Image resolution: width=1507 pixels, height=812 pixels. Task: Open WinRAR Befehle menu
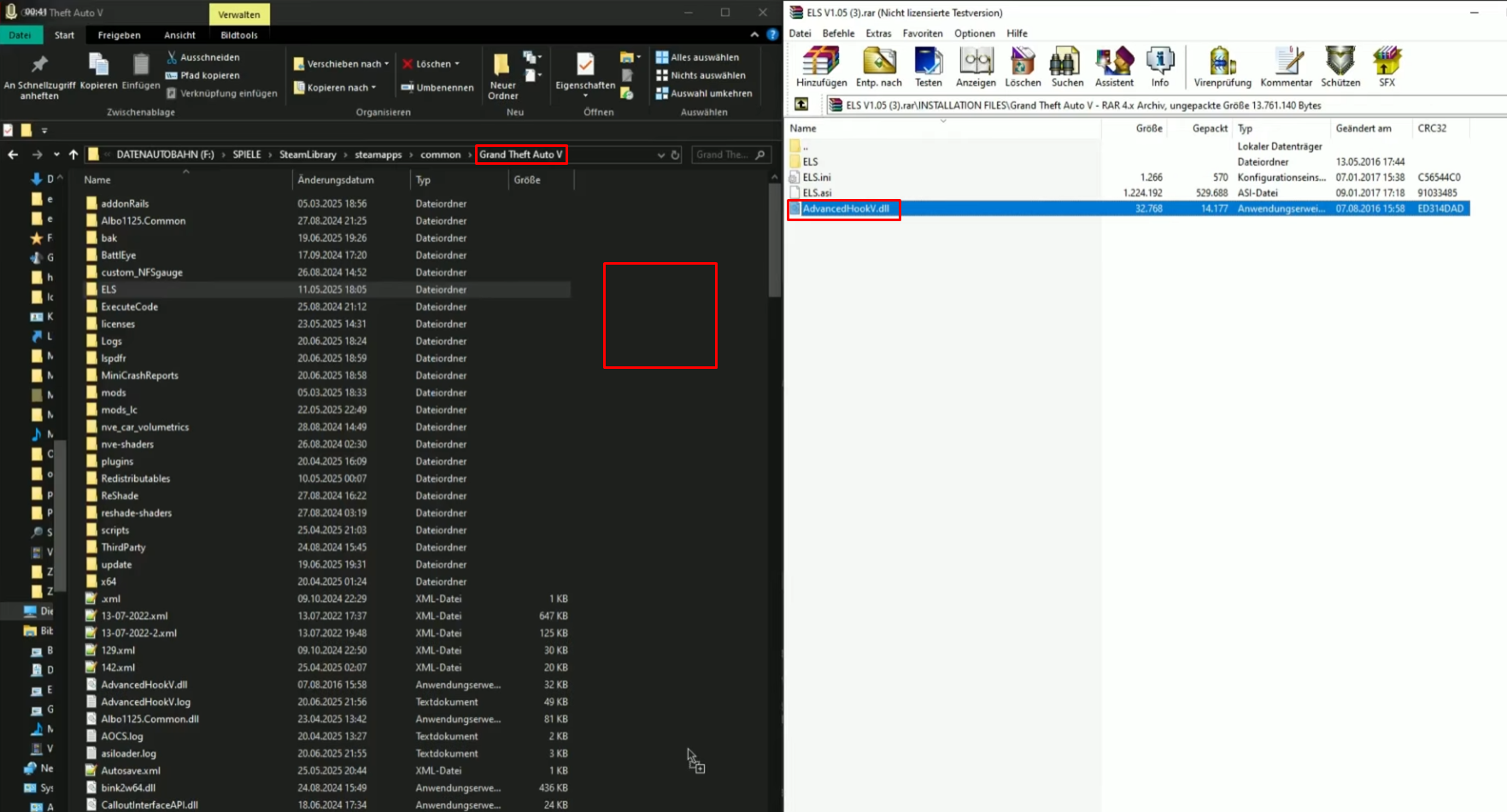tap(838, 33)
